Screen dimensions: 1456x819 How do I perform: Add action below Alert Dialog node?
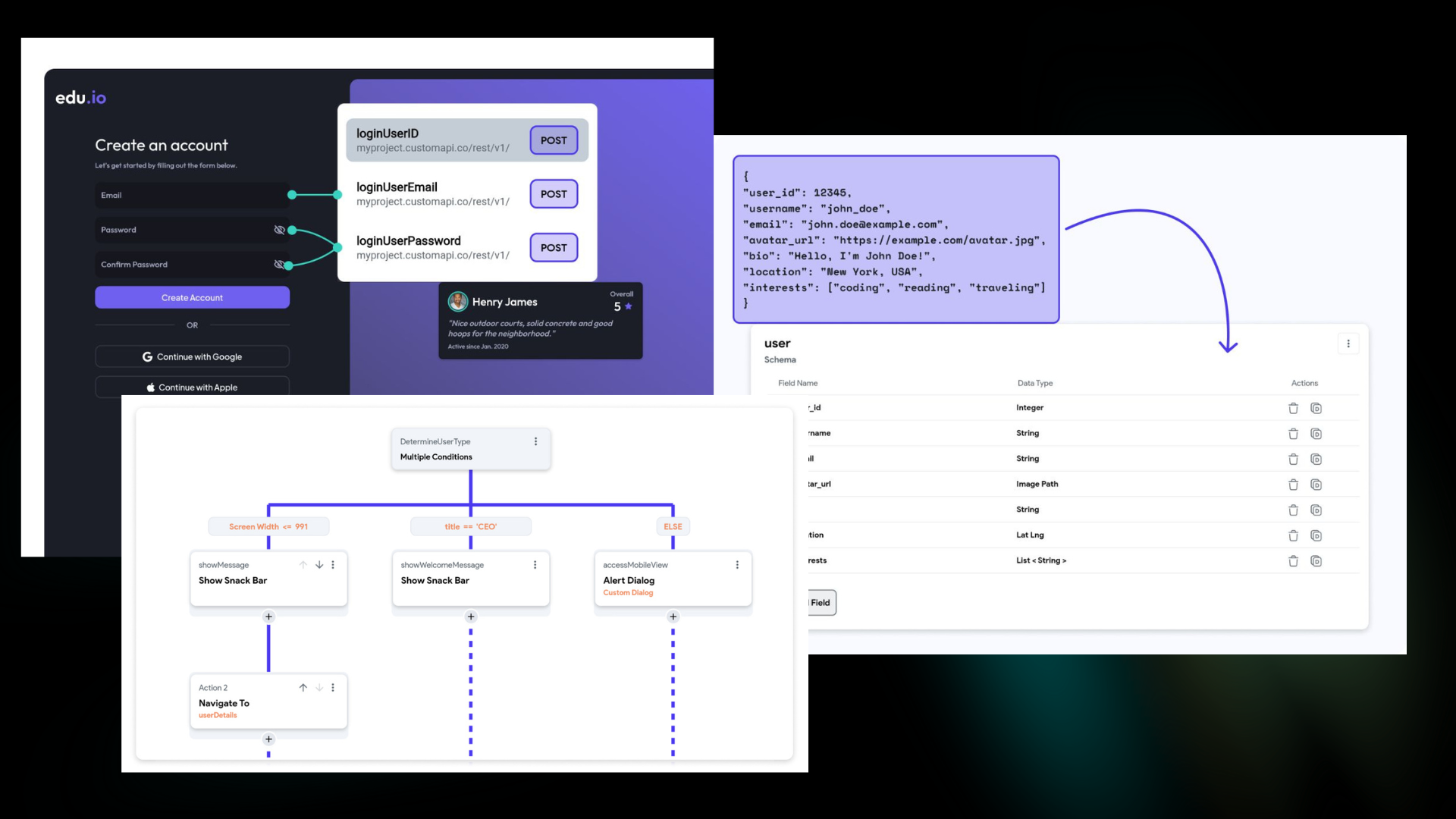(x=673, y=617)
